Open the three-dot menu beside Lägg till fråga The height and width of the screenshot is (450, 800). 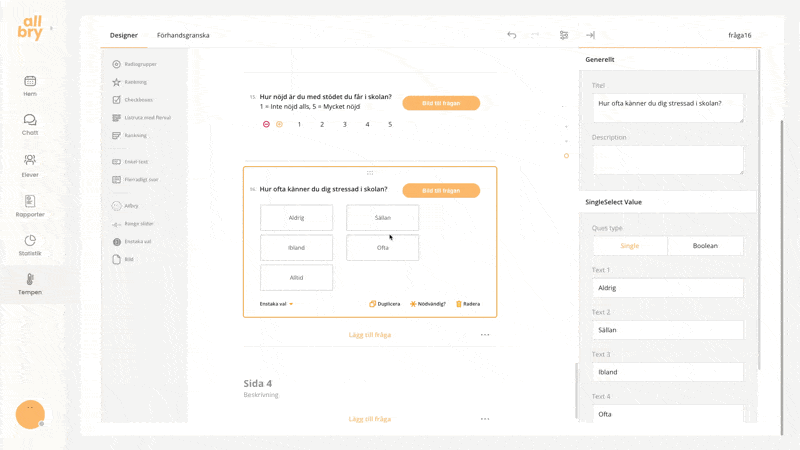point(485,335)
